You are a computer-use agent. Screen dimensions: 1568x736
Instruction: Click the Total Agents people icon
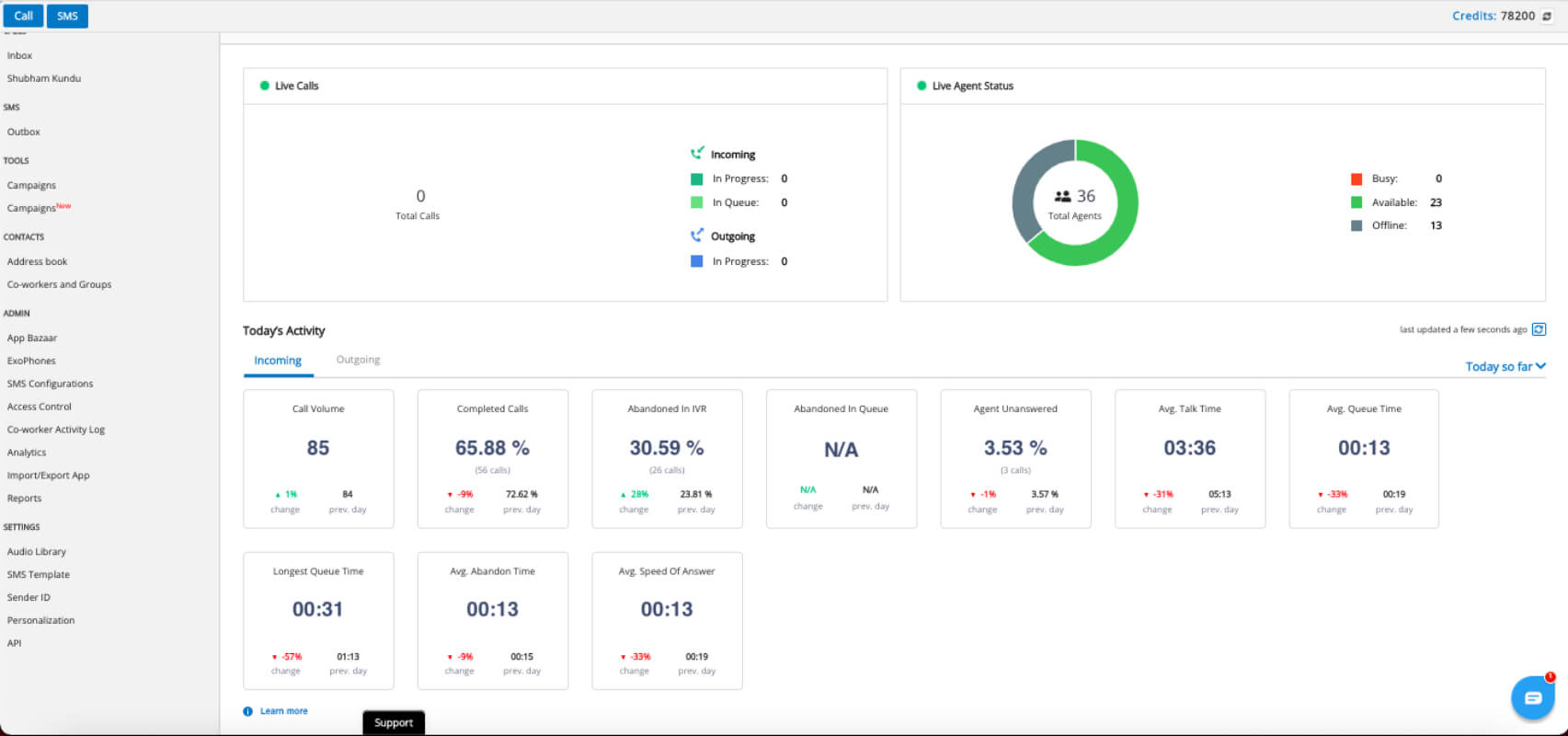[x=1062, y=196]
